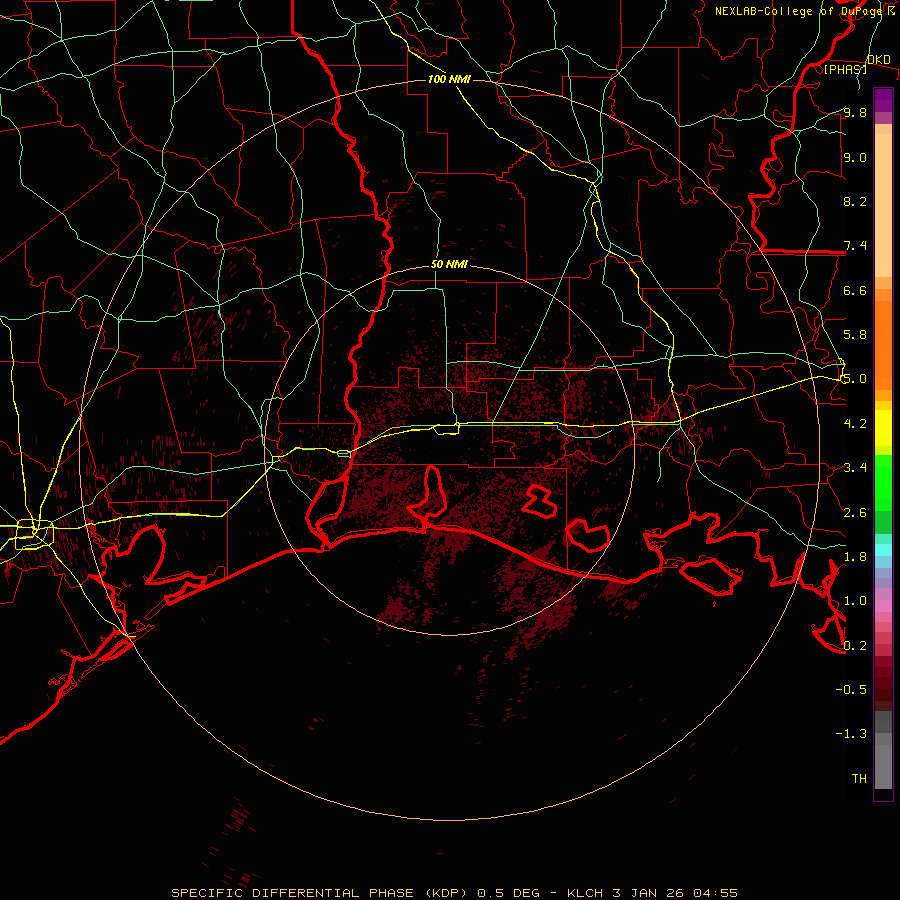Click the DKD label above the color scale

879,60
